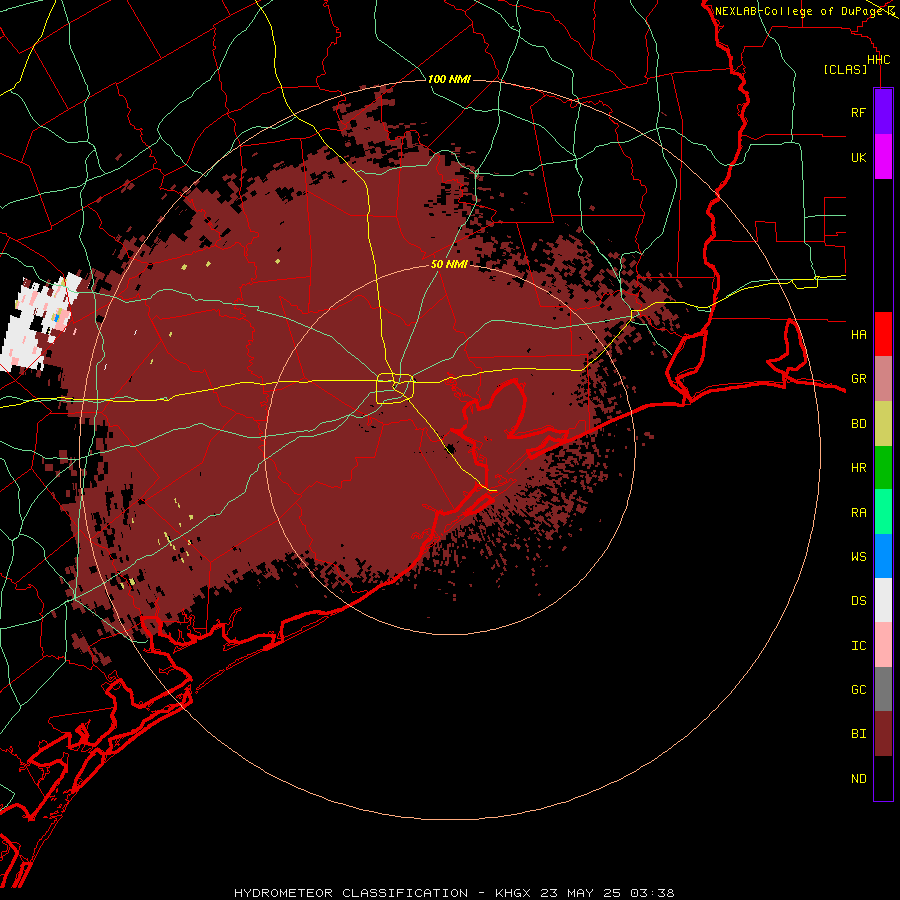Click the BI dark red swatch
Viewport: 900px width, 900px height.
(x=883, y=734)
